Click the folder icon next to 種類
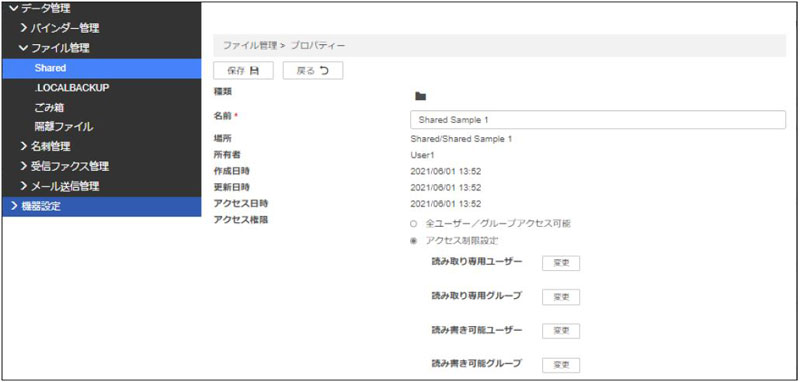This screenshot has height=382, width=800. point(420,96)
